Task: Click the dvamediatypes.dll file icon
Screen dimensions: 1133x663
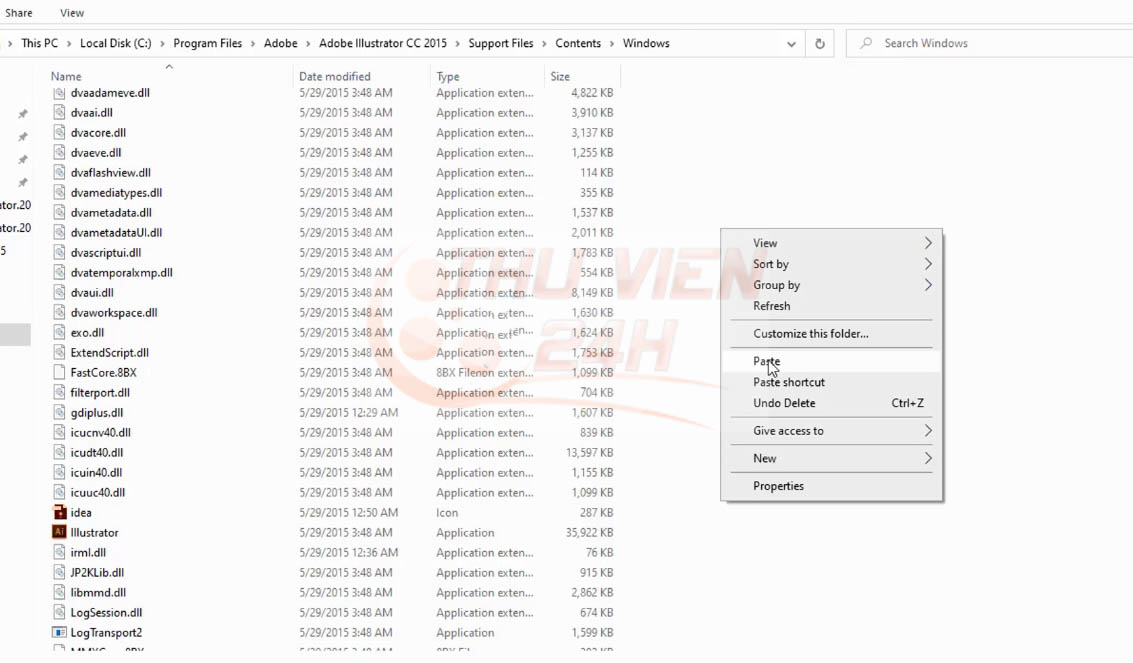Action: pyautogui.click(x=59, y=193)
